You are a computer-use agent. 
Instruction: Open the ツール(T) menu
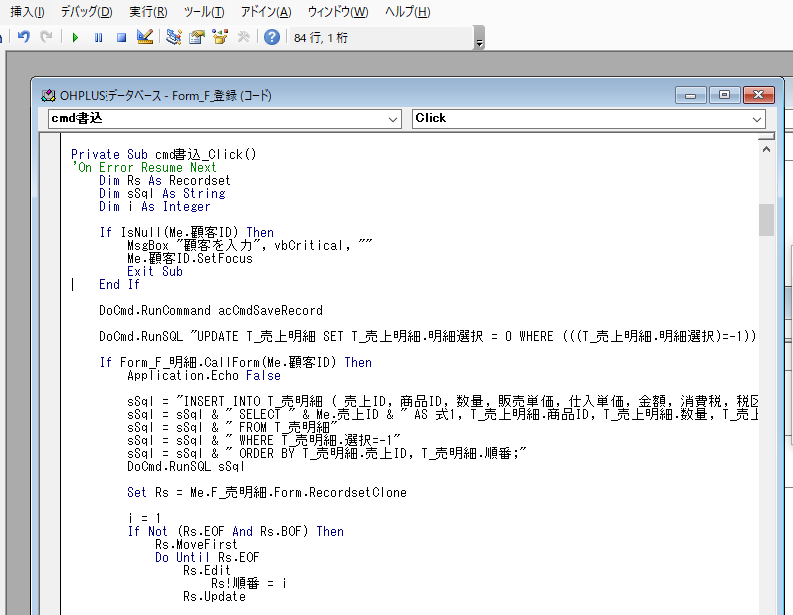click(x=204, y=12)
